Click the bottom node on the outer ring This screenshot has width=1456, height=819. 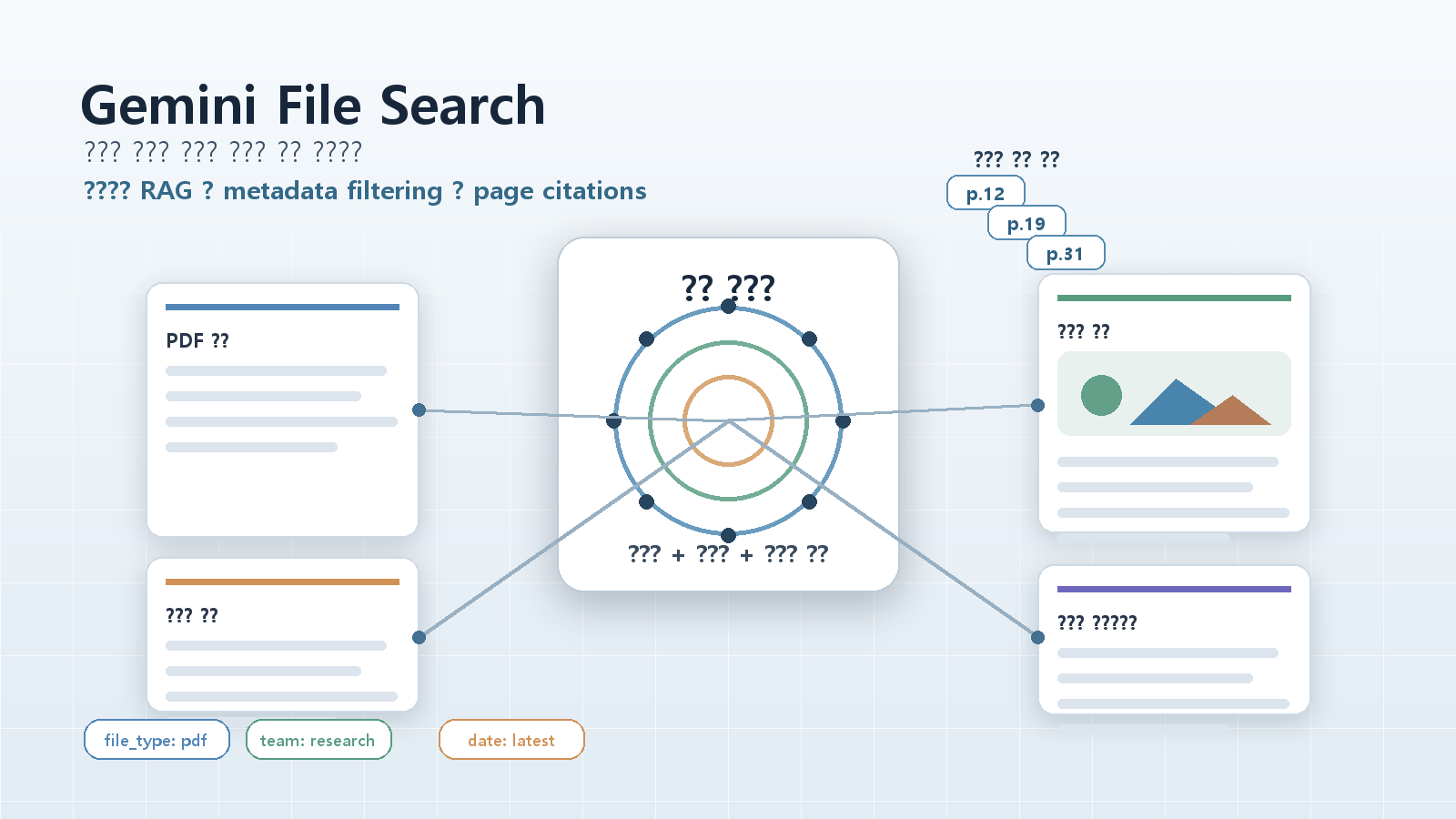728,535
